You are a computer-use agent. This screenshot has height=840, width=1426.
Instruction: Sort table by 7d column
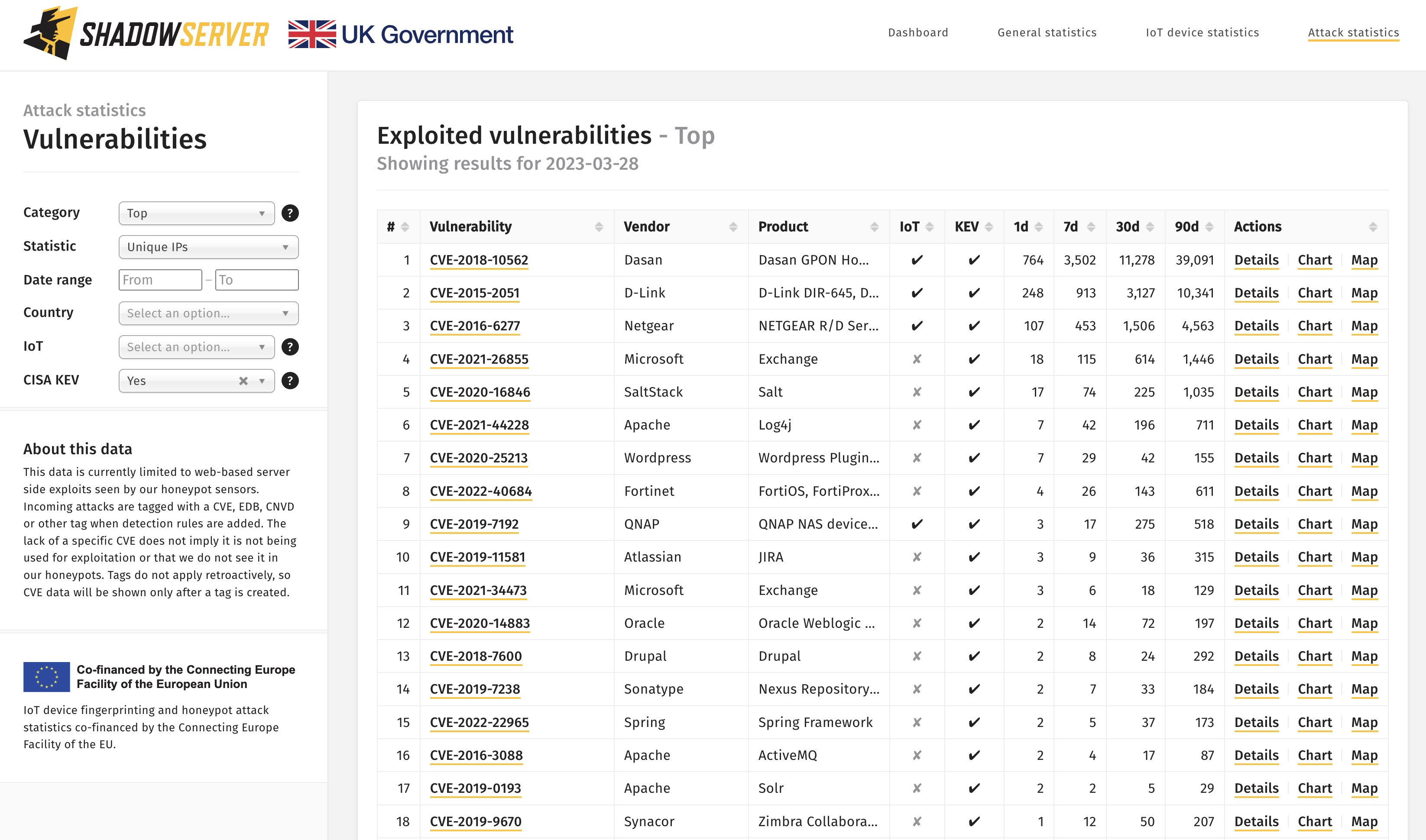click(1091, 226)
